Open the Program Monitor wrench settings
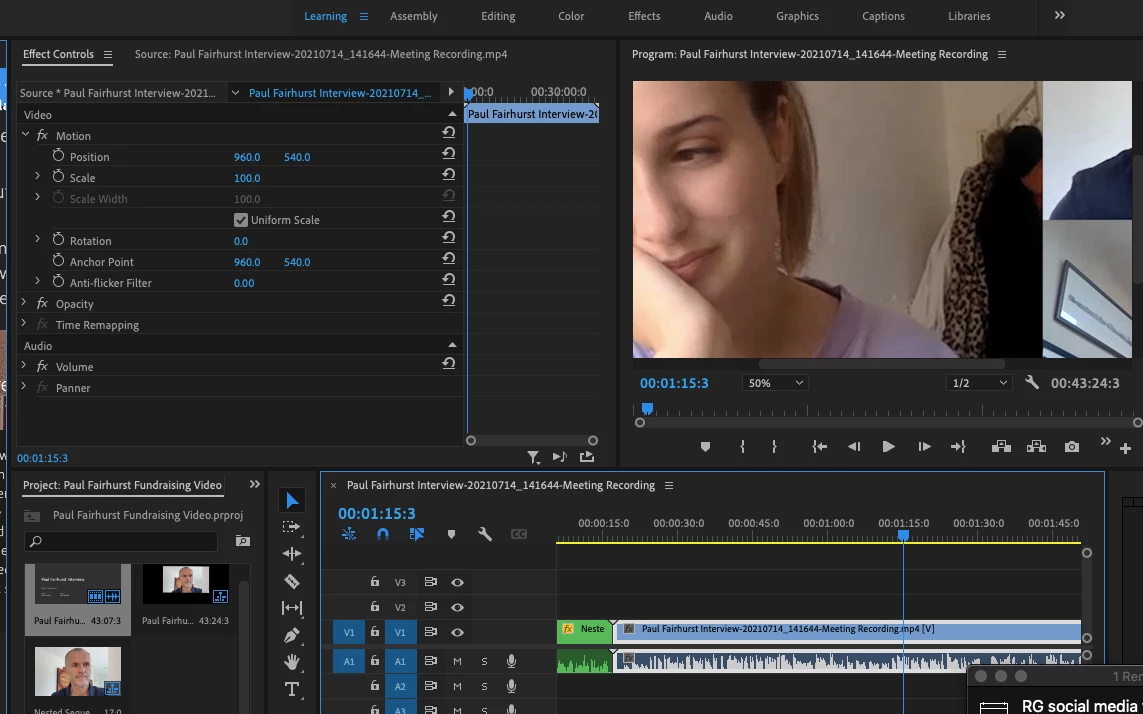1143x714 pixels. (x=1032, y=383)
